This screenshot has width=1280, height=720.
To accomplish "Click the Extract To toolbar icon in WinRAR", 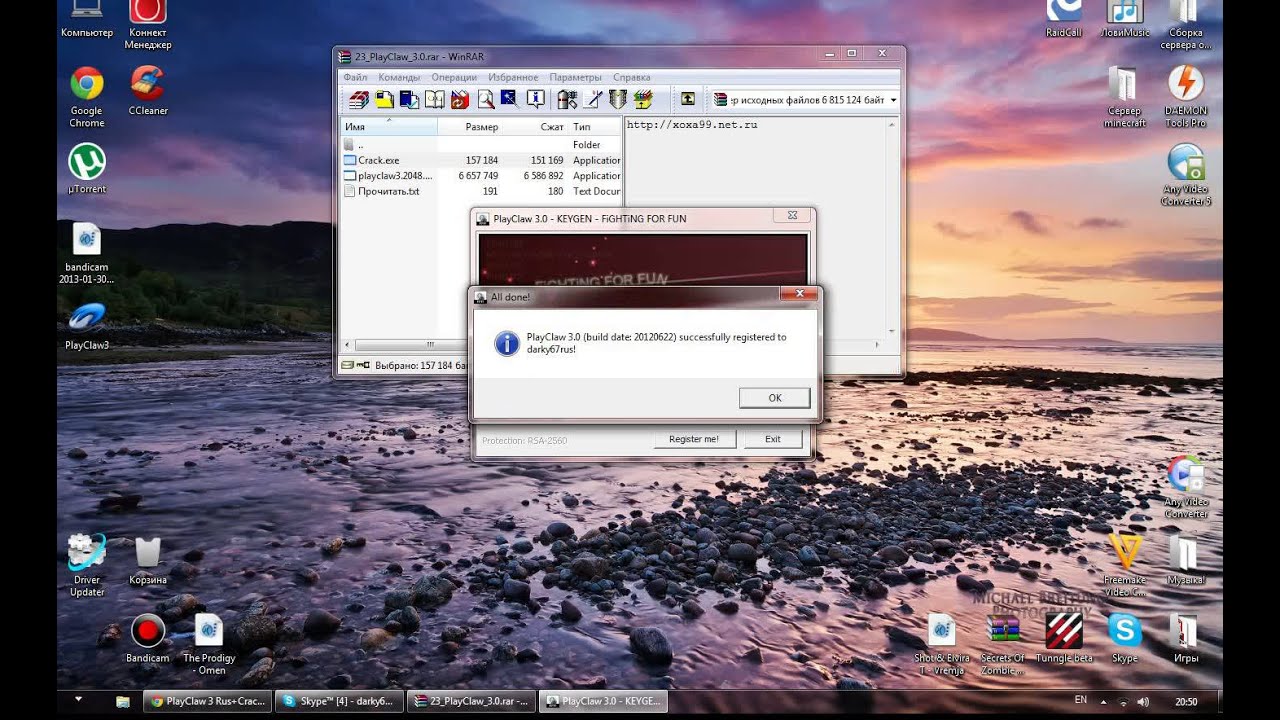I will pyautogui.click(x=384, y=99).
